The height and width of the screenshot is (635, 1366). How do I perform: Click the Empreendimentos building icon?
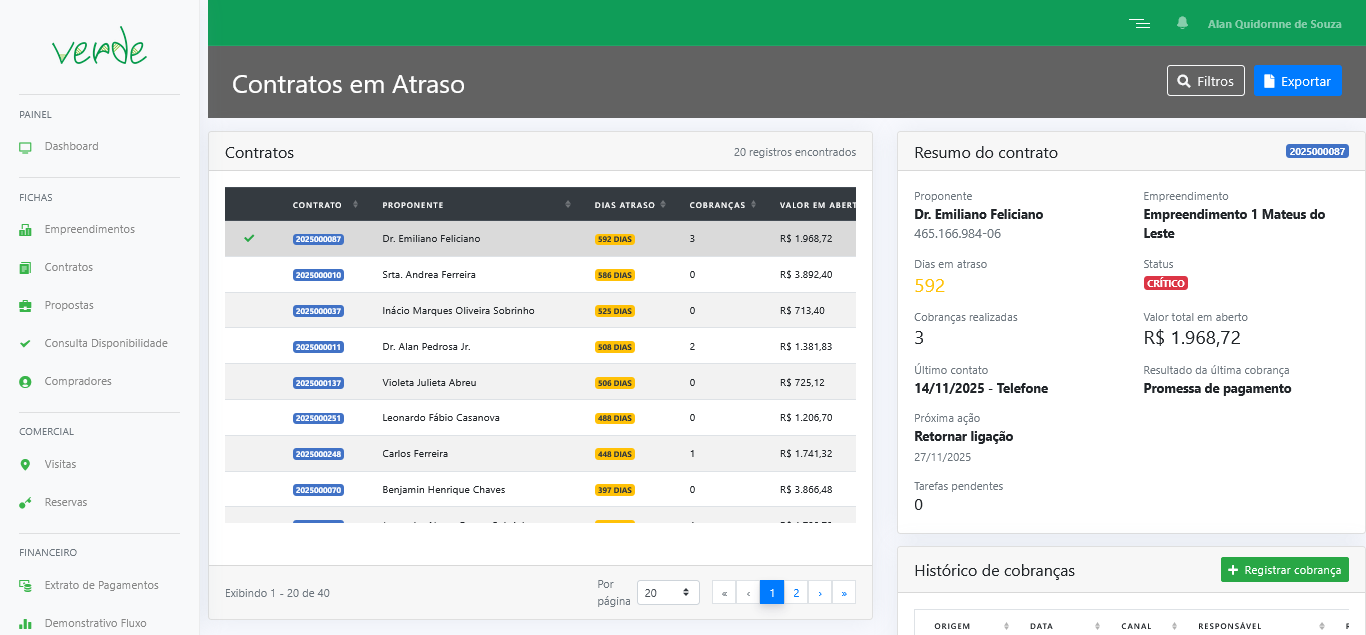[25, 230]
